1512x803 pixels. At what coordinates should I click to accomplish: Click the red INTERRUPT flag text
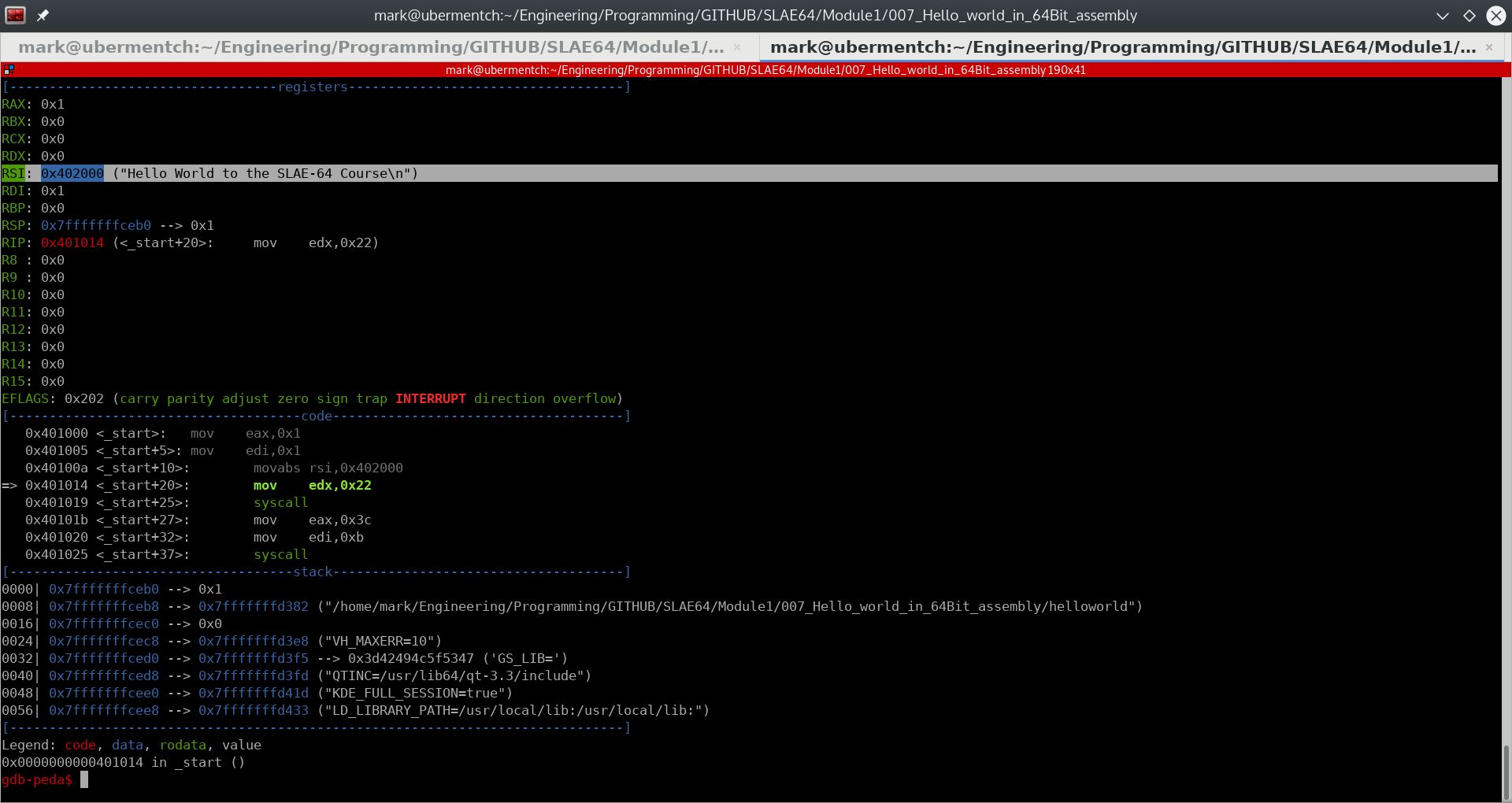[431, 398]
